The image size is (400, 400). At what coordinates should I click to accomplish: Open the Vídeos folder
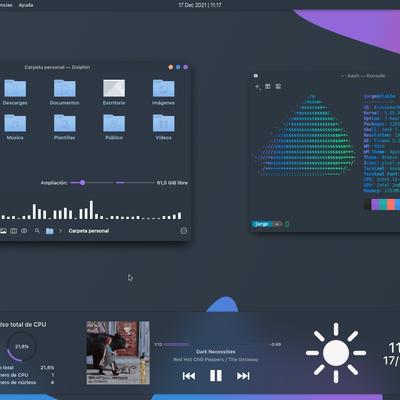coord(163,127)
